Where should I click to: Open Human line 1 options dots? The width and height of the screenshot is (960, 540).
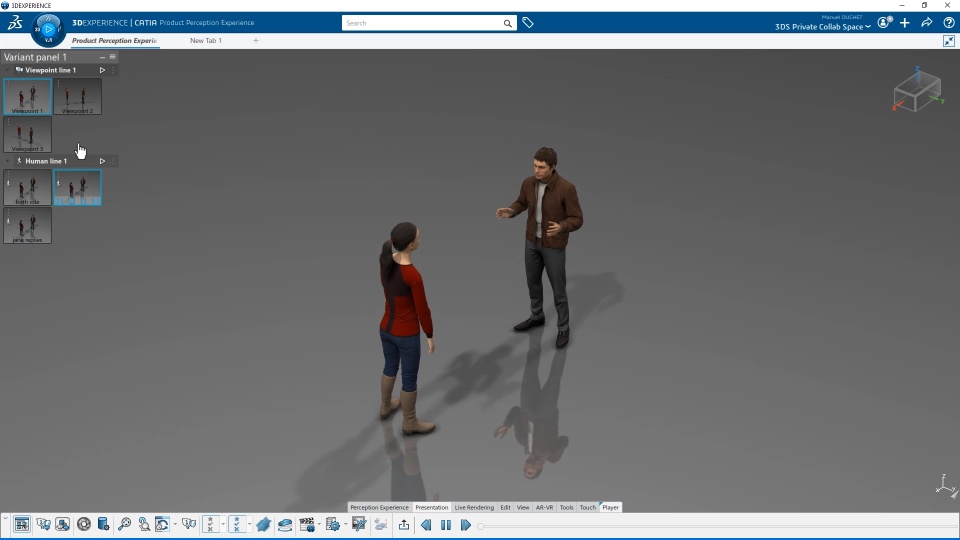point(113,161)
